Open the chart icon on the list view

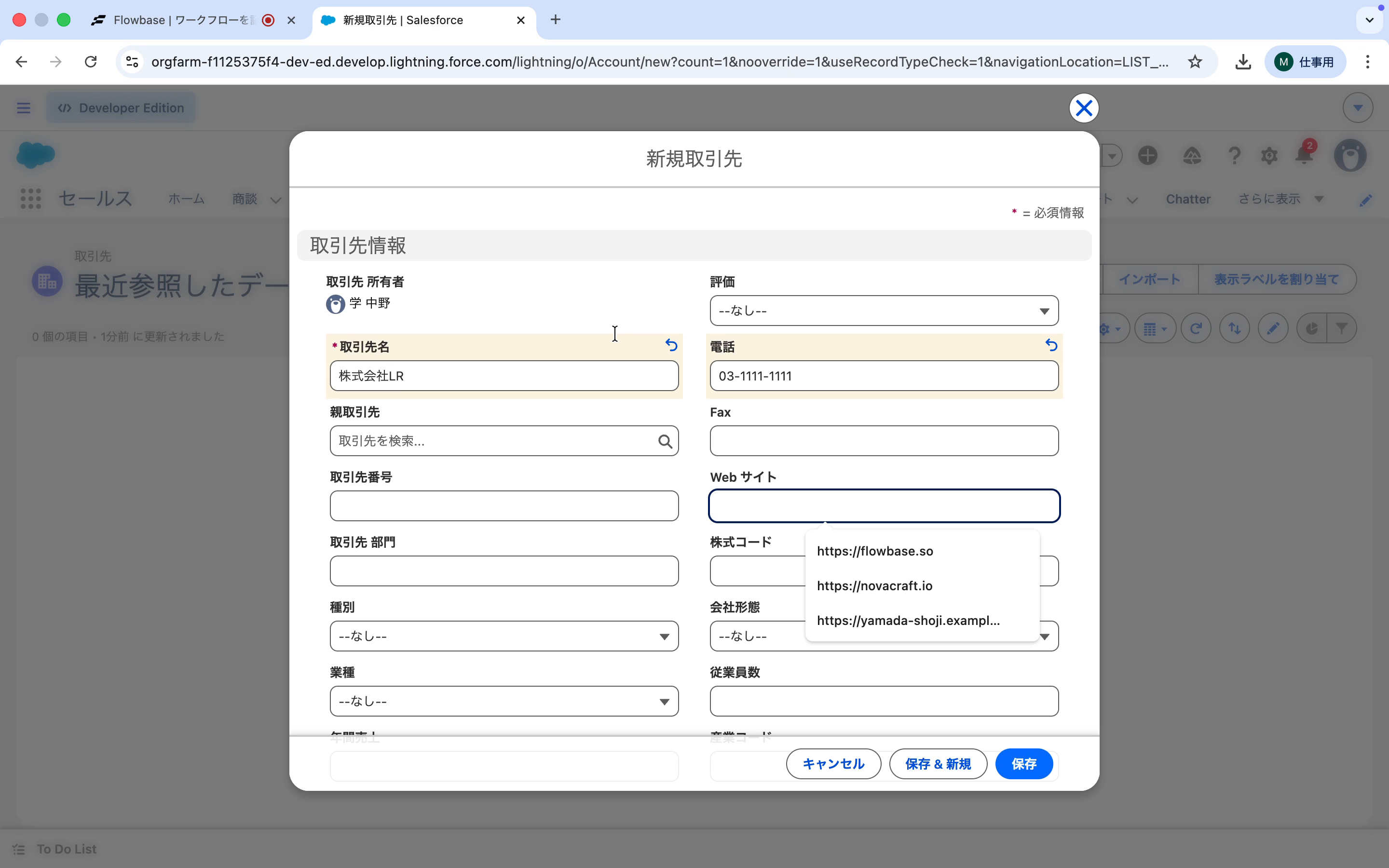click(x=1312, y=328)
